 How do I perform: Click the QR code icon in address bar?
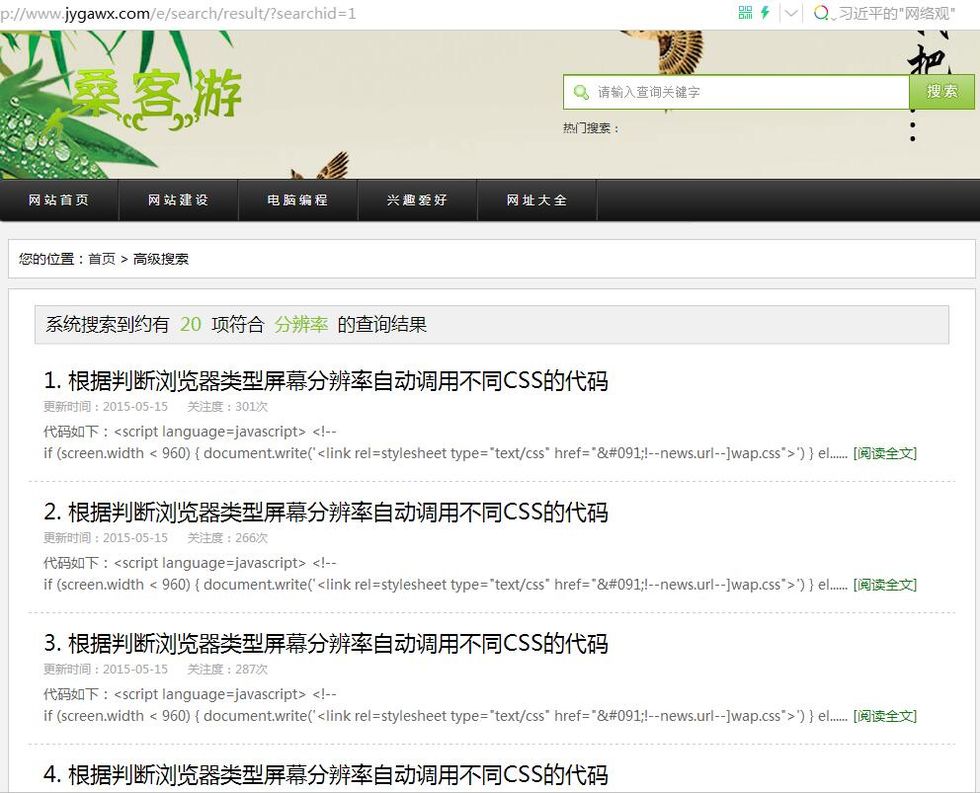pos(745,12)
